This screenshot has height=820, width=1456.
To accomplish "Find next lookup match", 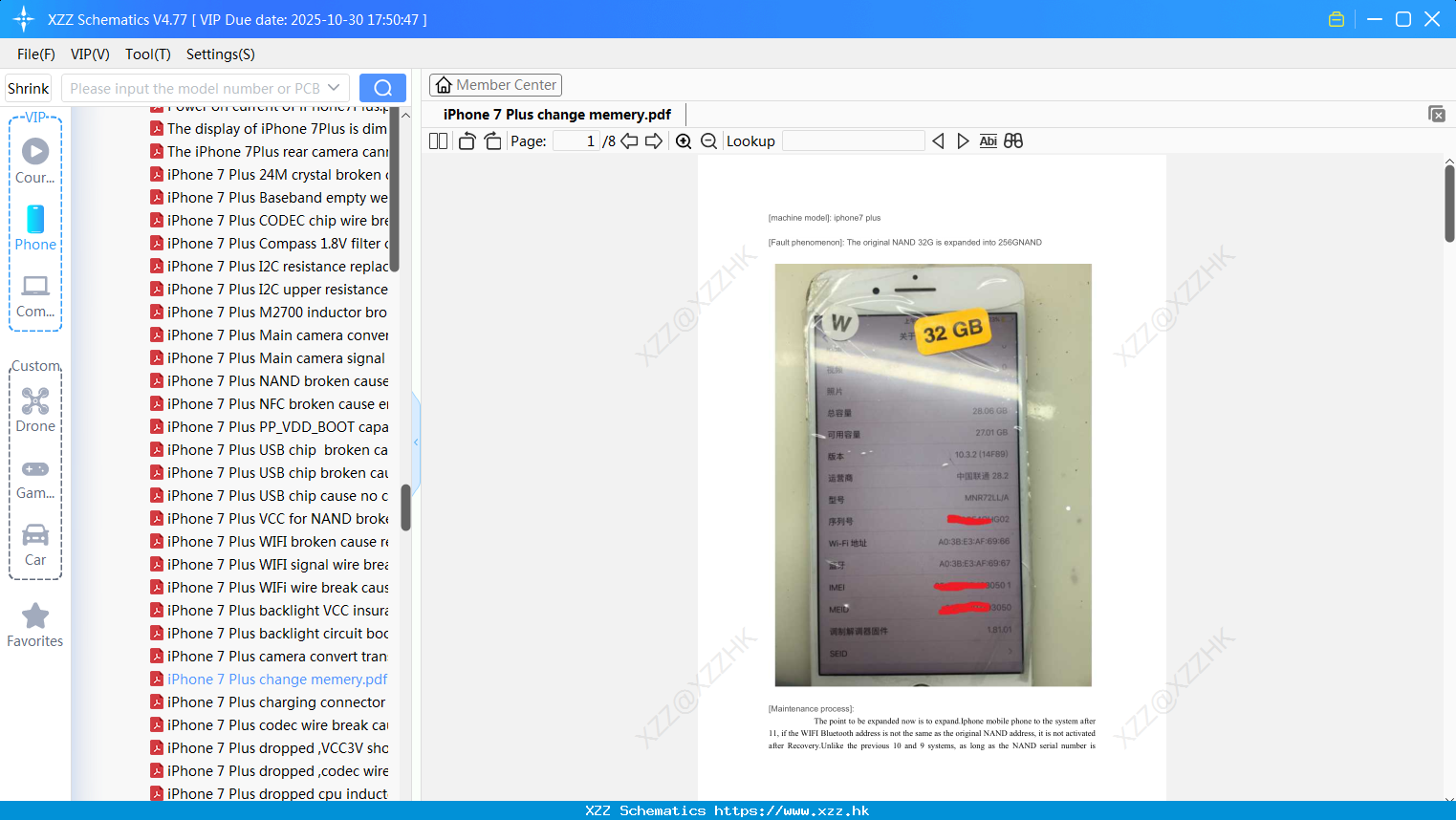I will tap(963, 141).
